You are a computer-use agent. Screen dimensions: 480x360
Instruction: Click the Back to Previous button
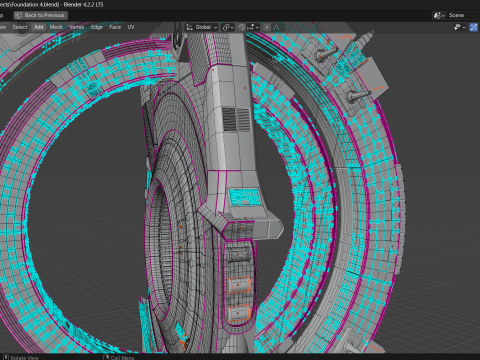tap(41, 15)
